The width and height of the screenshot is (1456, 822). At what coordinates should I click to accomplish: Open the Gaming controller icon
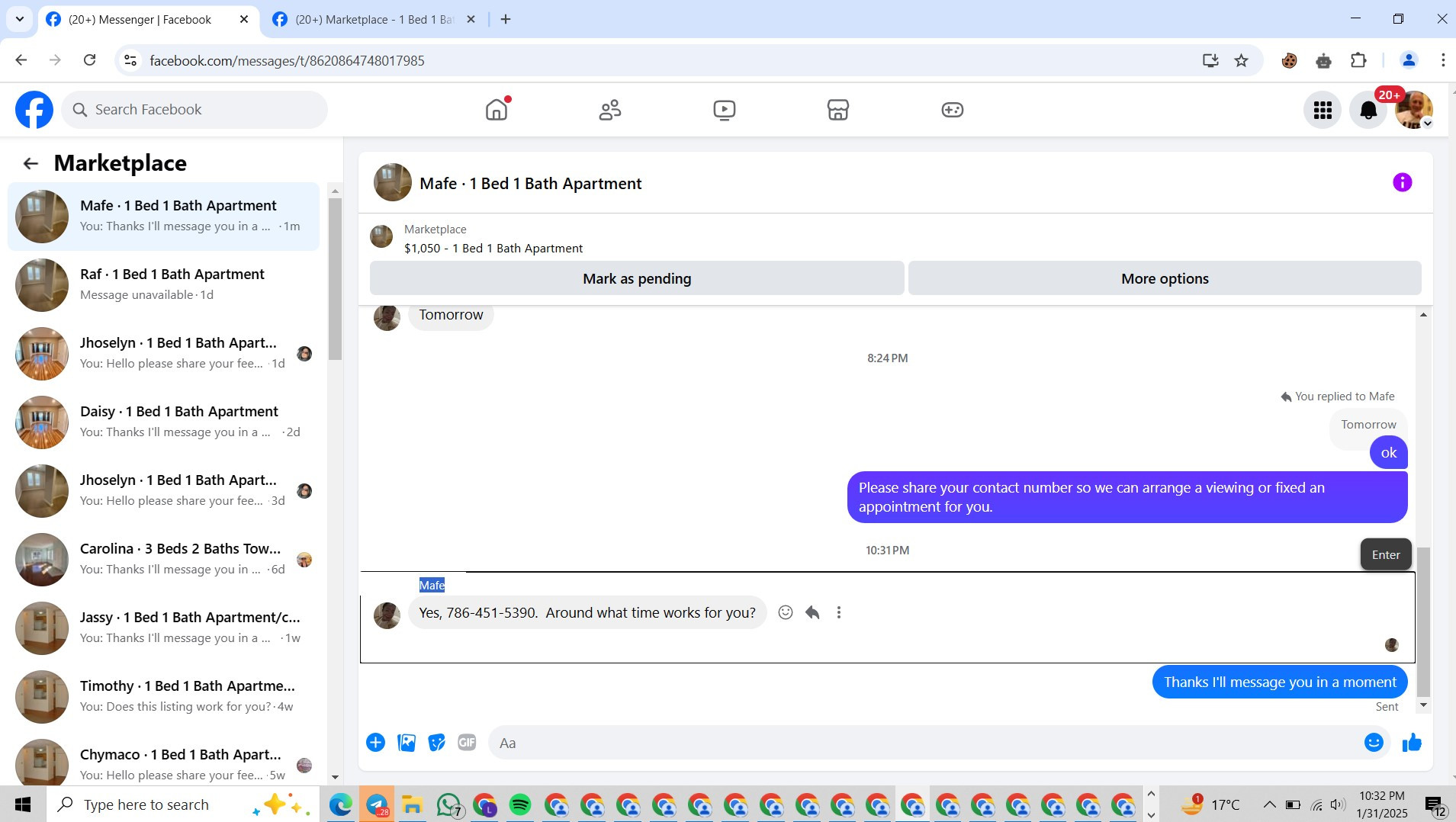953,110
